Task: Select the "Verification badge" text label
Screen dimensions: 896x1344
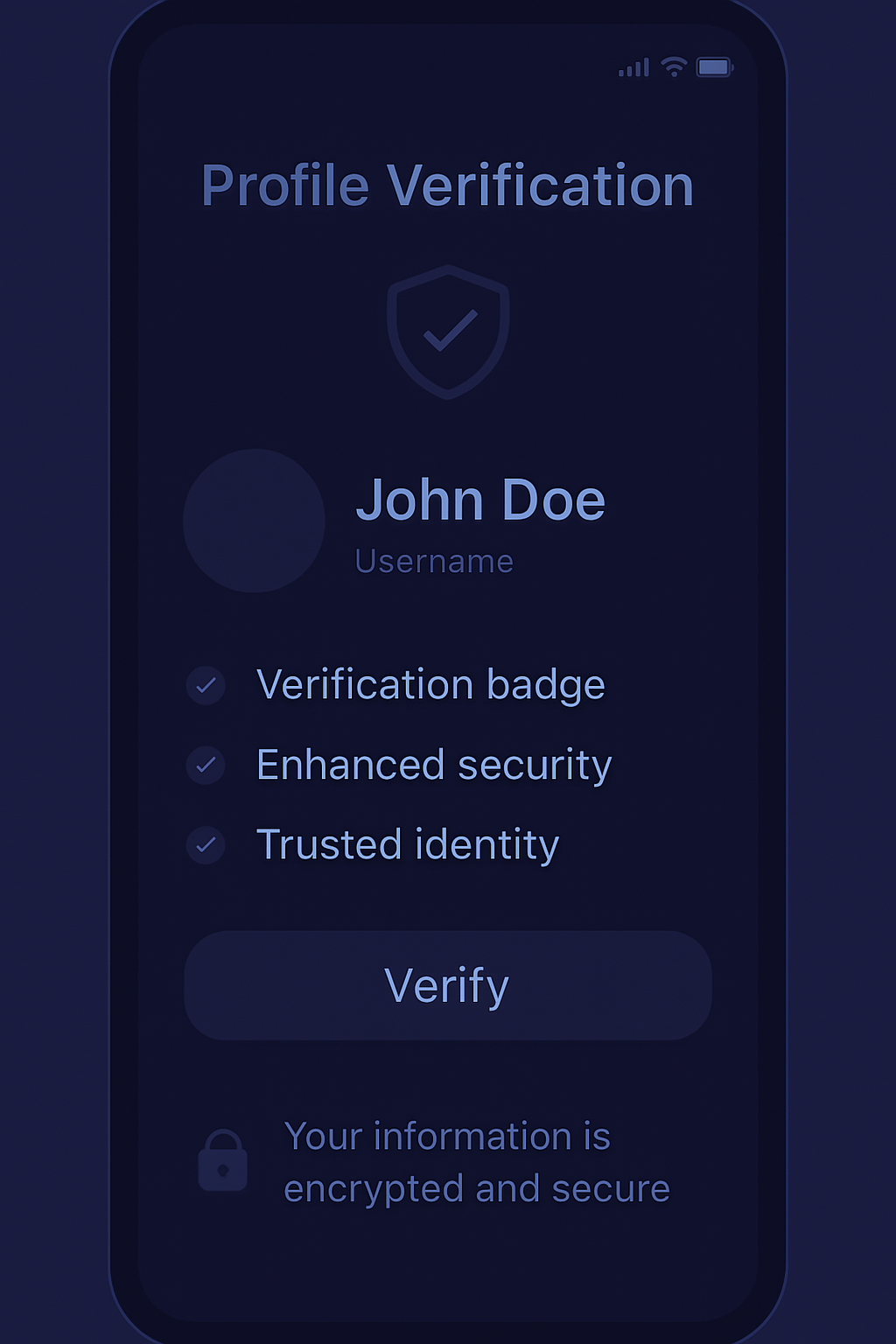Action: tap(430, 685)
